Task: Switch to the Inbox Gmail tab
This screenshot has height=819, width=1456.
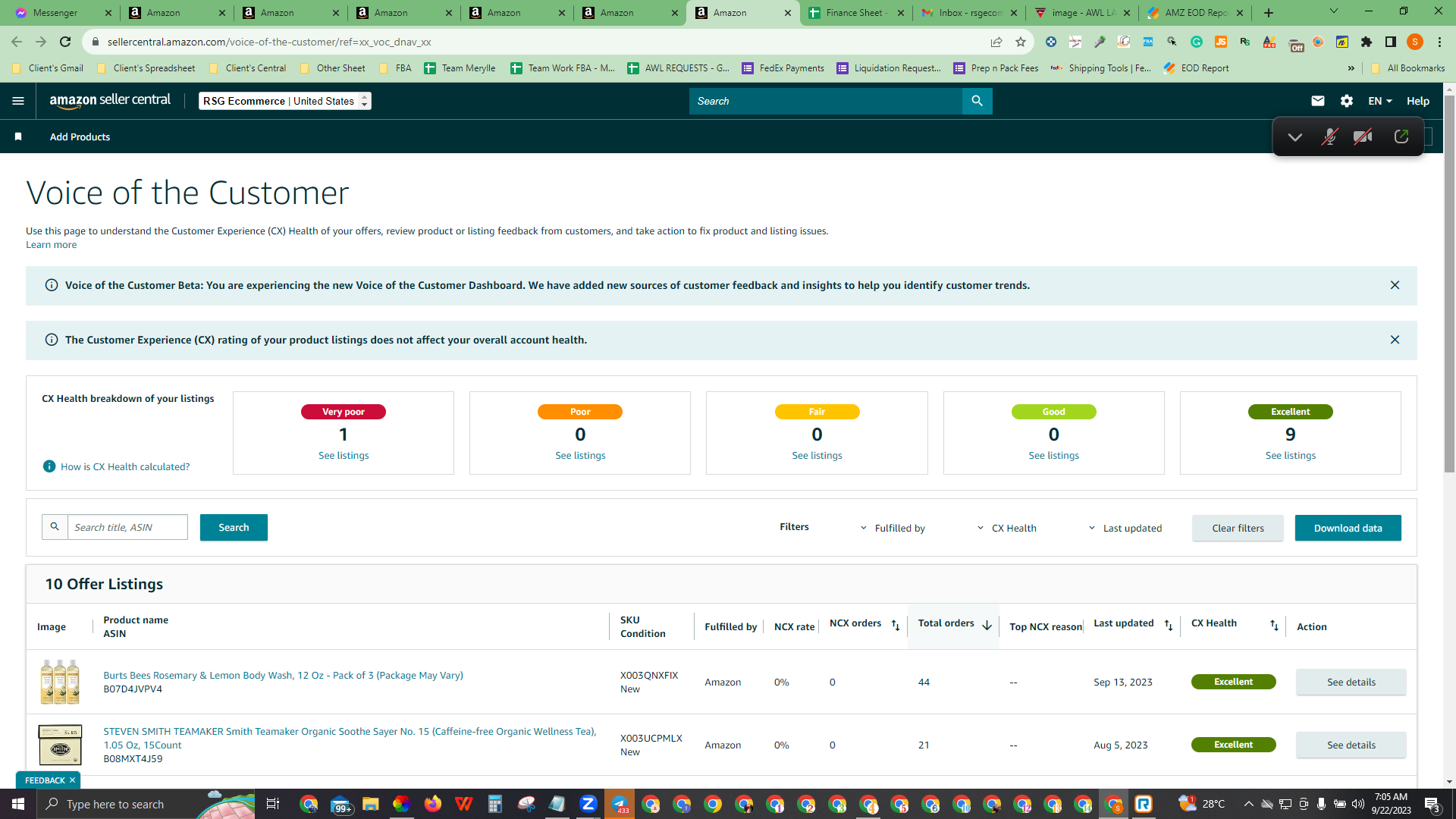Action: tap(969, 13)
